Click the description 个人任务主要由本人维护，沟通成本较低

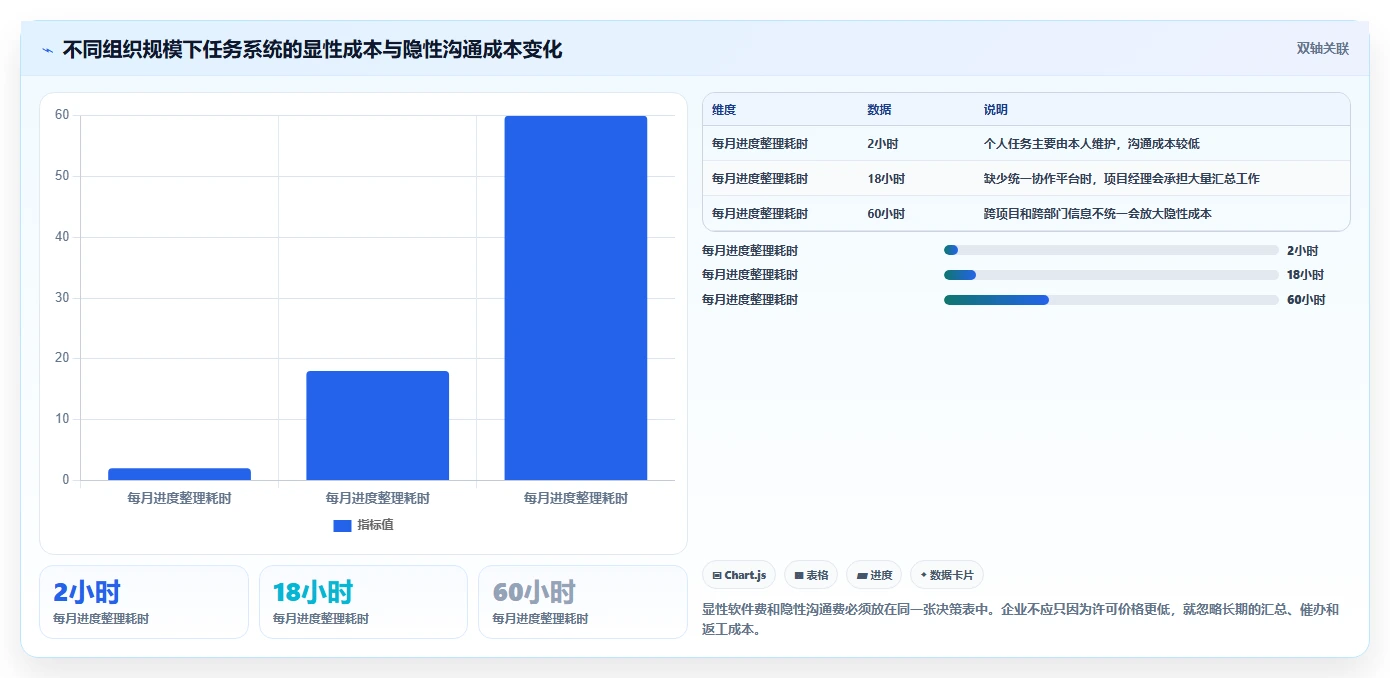1092,144
